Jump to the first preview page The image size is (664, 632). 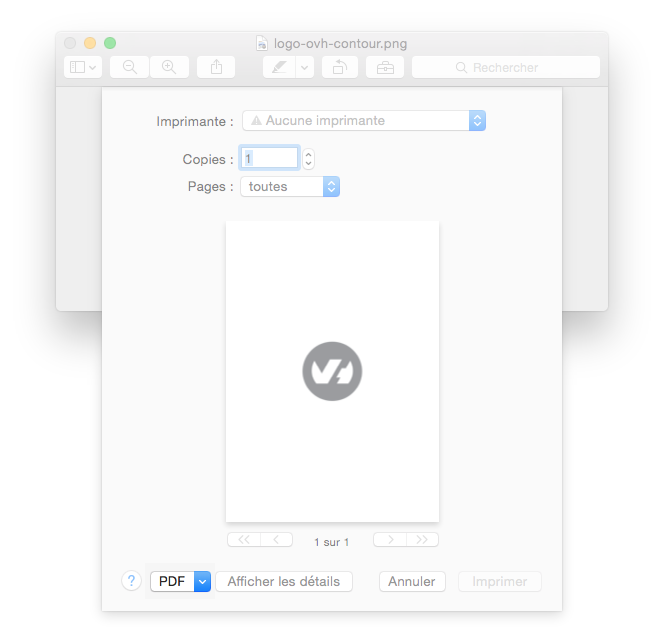click(244, 540)
